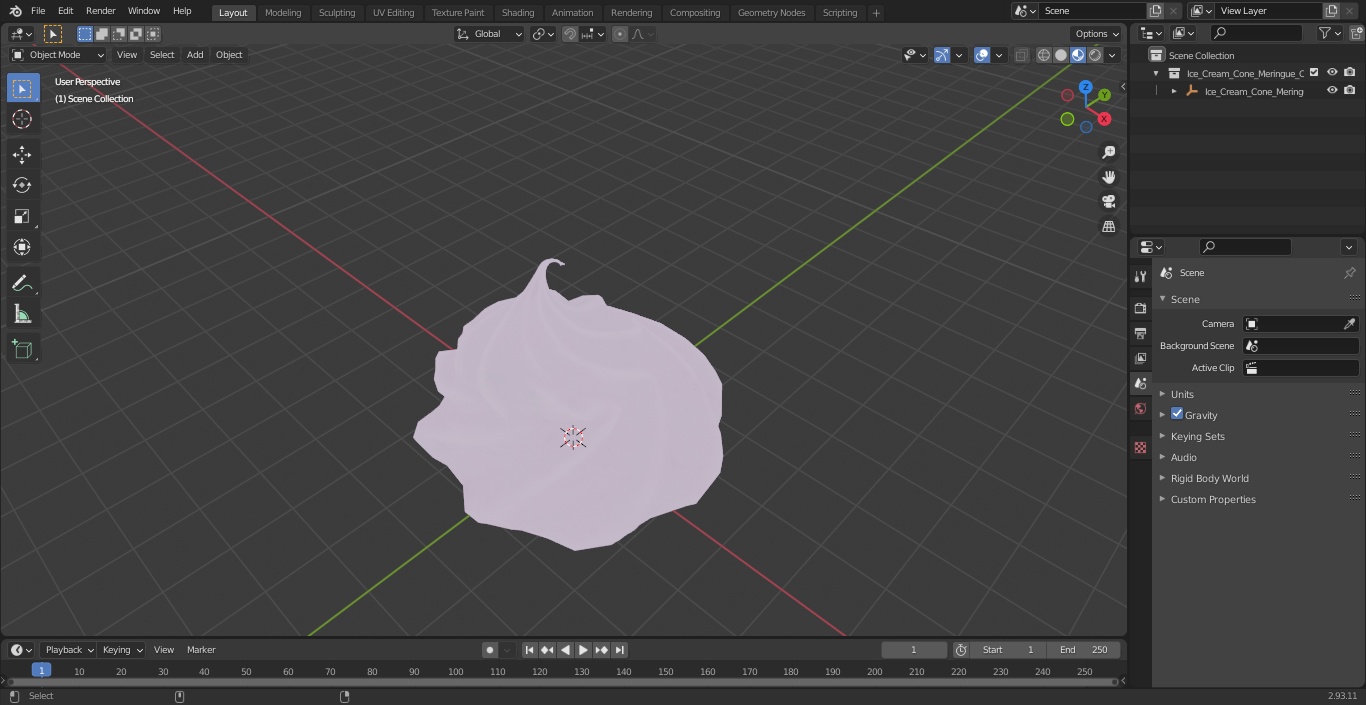
Task: Toggle X-ray view in viewport header
Action: pyautogui.click(x=1021, y=55)
